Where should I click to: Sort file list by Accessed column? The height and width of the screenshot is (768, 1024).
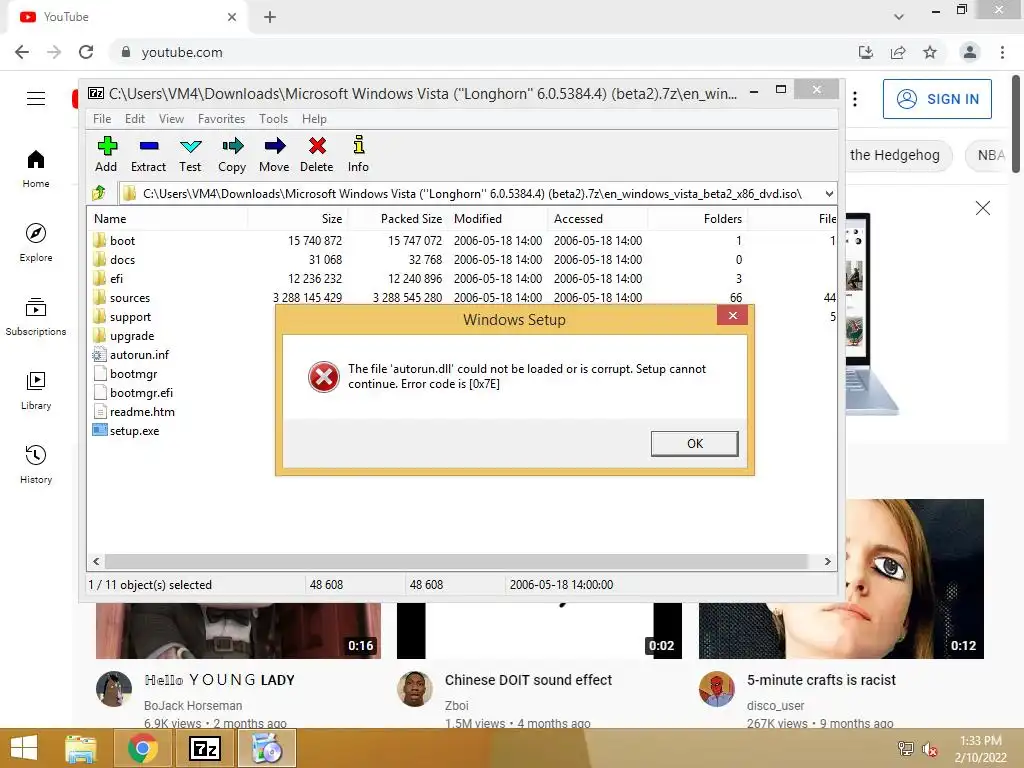point(598,219)
